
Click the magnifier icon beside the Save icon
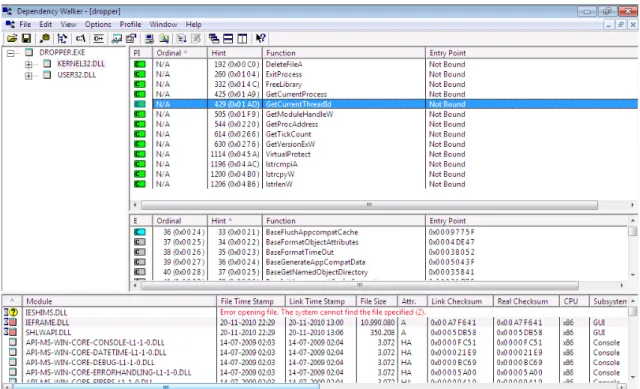[x=44, y=38]
